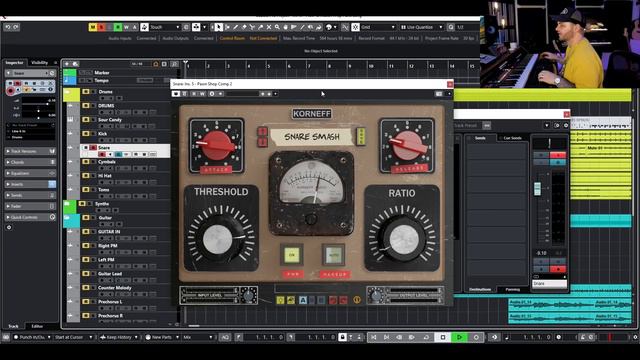Click the transport Stop button
Screen dimensions: 640x360
(443, 337)
